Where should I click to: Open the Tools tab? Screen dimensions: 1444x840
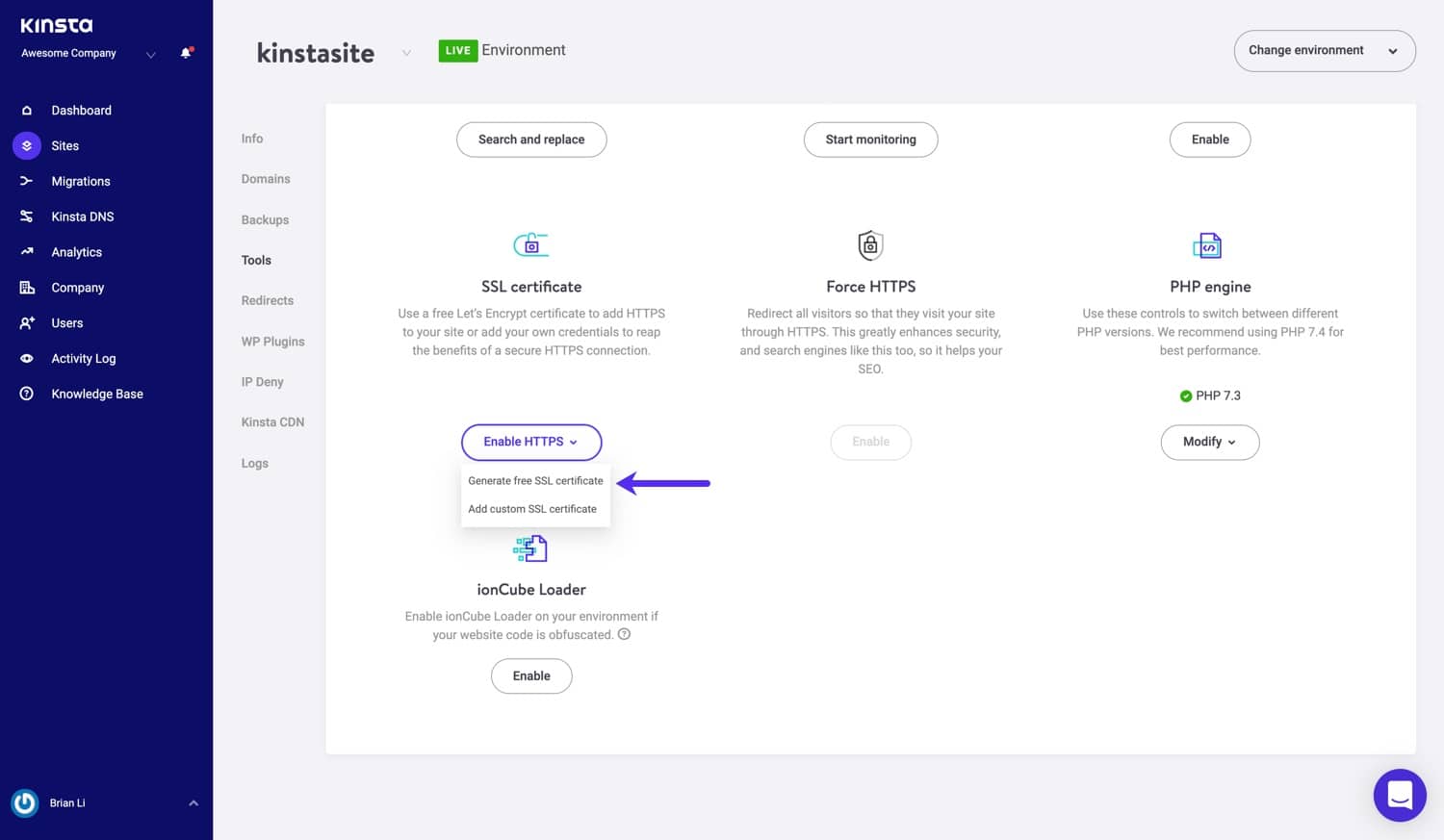click(x=256, y=260)
